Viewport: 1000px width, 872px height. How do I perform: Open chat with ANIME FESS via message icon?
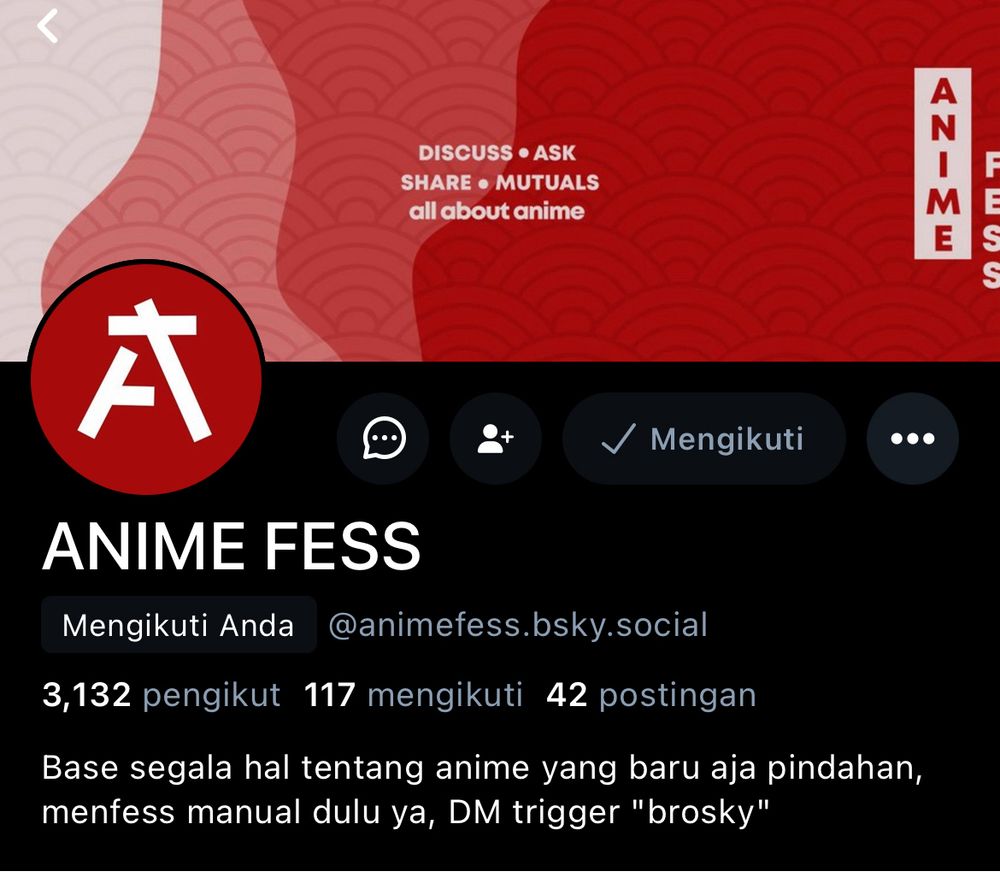(383, 438)
